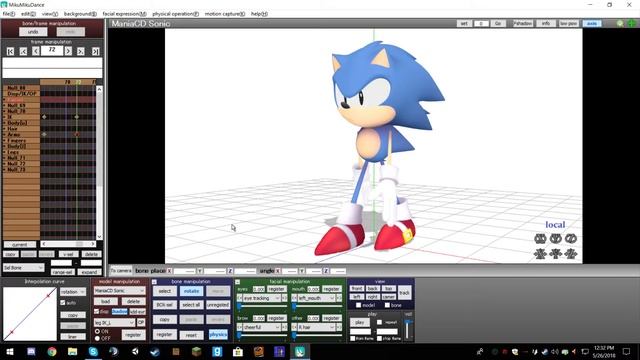Open Steam from taskbar
This screenshot has width=640, height=360.
tap(155, 351)
